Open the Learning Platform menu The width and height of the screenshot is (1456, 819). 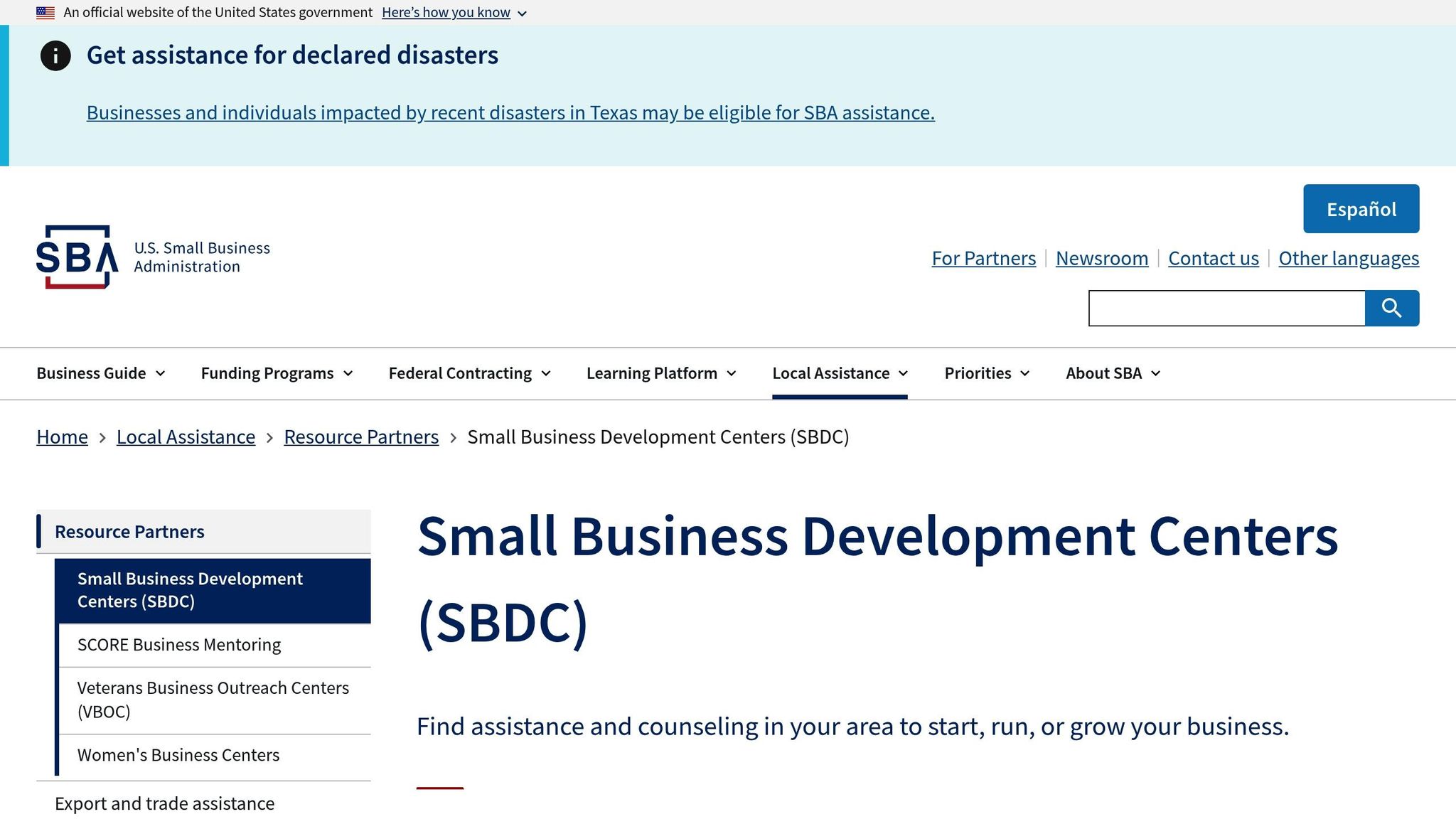pyautogui.click(x=660, y=373)
